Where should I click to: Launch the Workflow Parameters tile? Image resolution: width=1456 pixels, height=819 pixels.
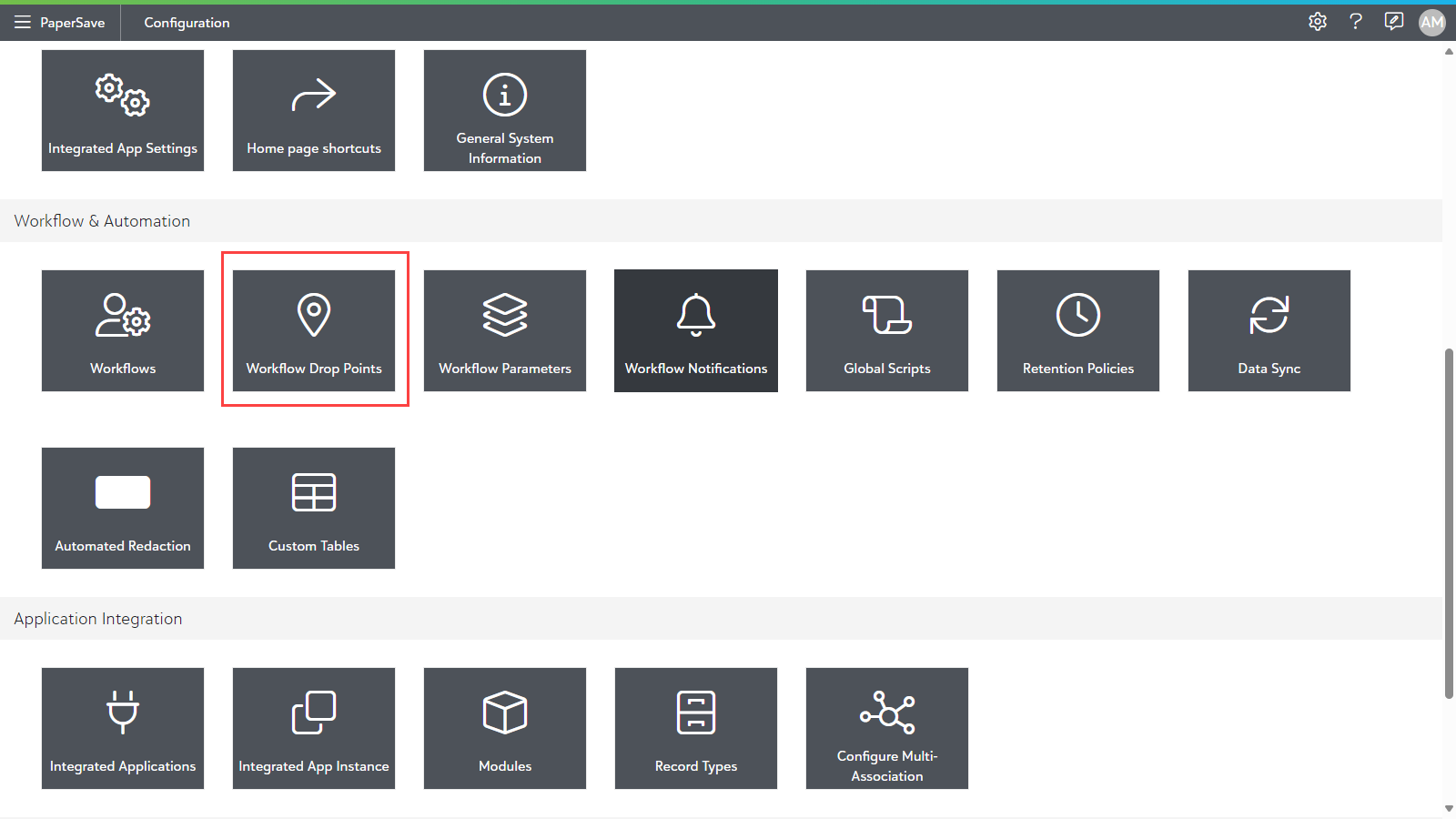(x=505, y=330)
